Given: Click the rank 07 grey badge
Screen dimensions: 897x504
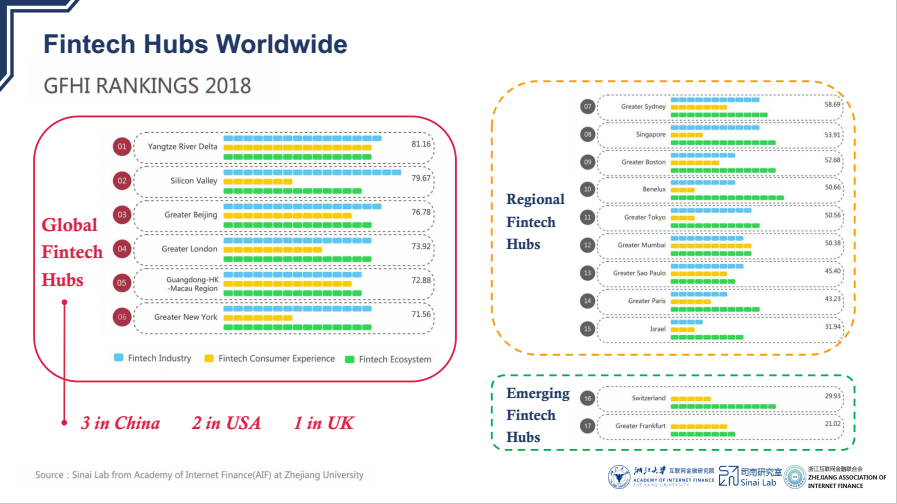Looking at the screenshot, I should point(588,106).
